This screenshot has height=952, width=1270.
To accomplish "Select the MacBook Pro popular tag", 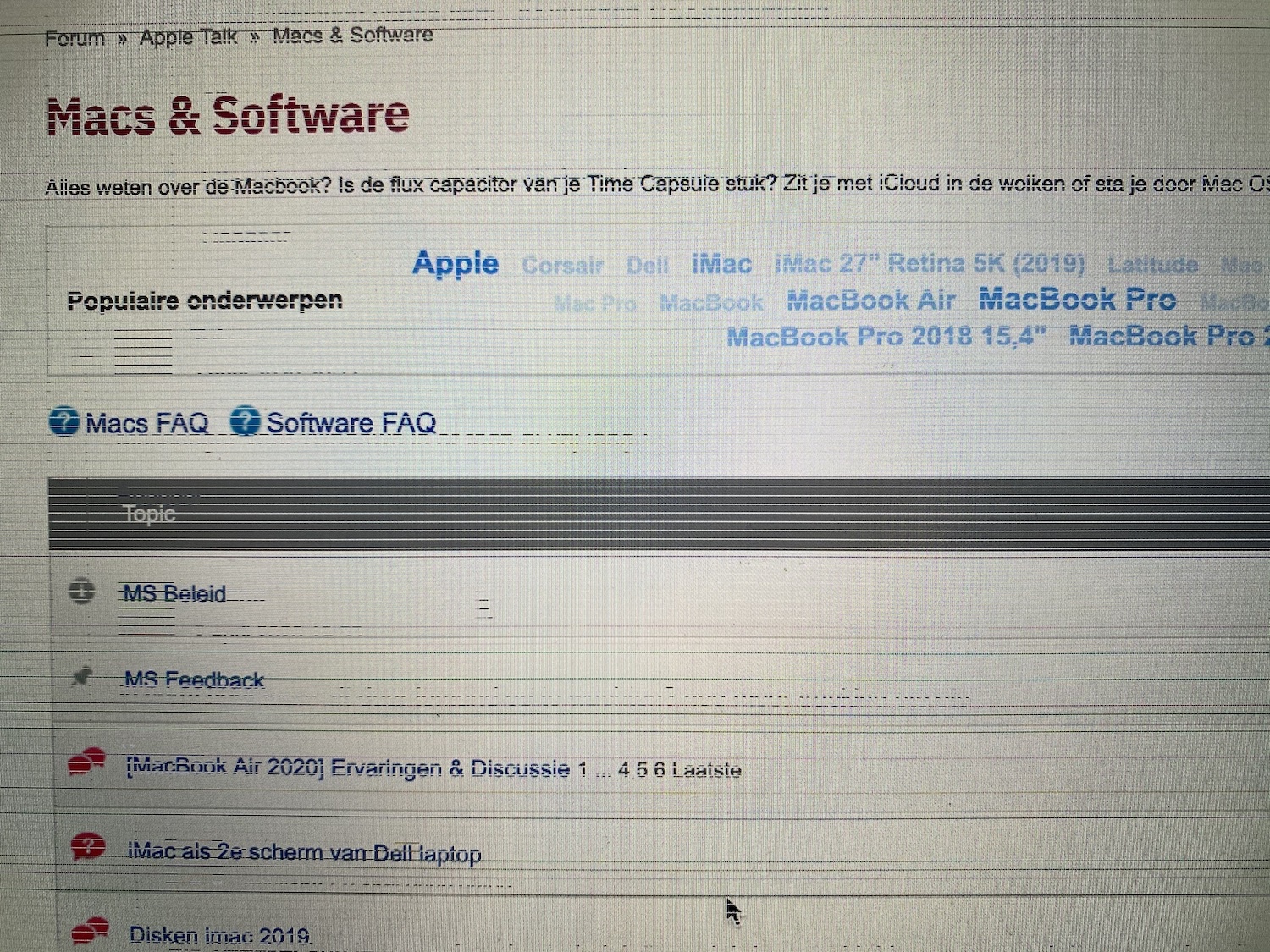I will tap(1078, 299).
